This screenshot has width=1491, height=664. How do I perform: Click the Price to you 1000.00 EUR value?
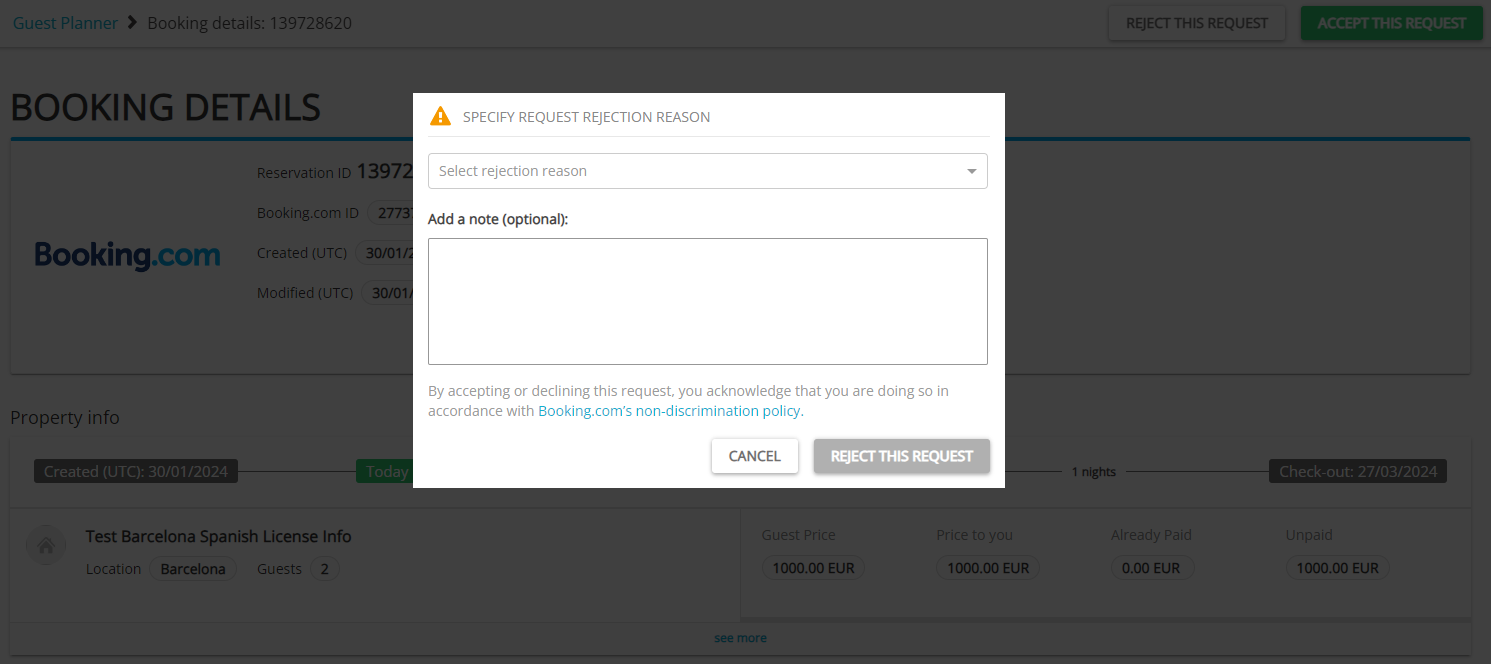988,568
